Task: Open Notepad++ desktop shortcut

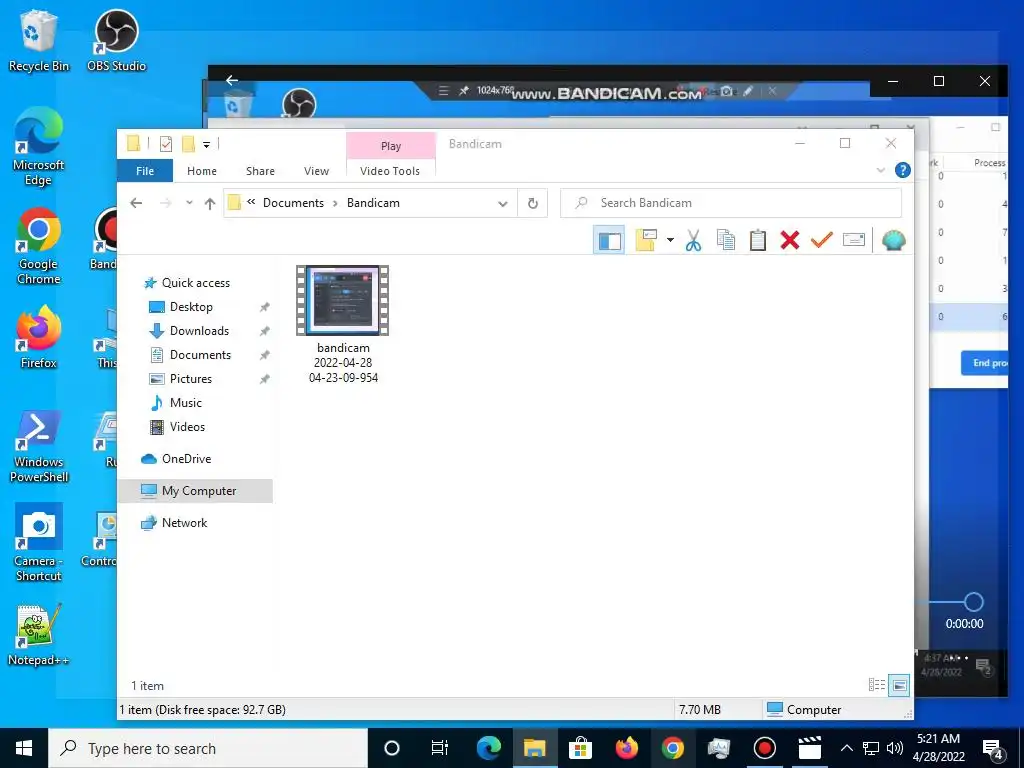Action: tap(39, 635)
